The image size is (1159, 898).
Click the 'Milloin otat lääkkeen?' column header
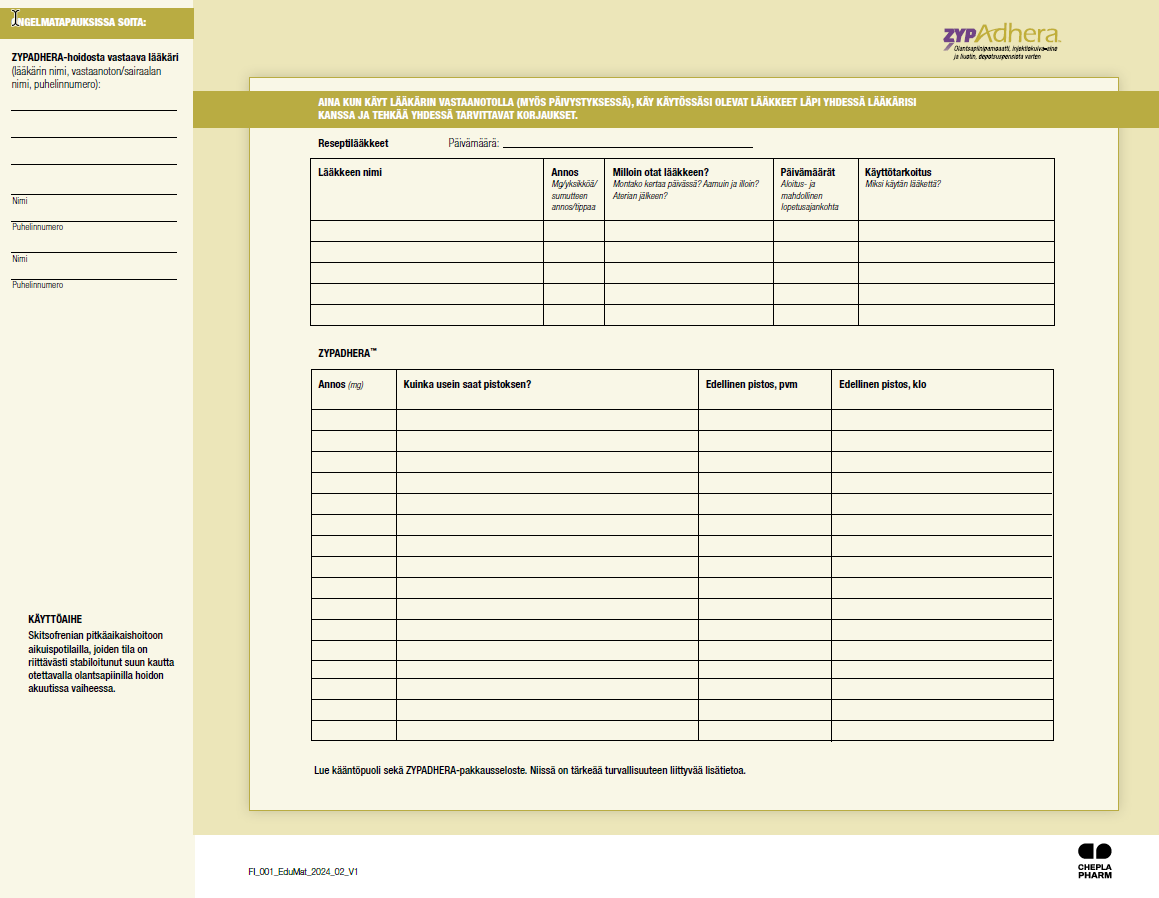661,172
